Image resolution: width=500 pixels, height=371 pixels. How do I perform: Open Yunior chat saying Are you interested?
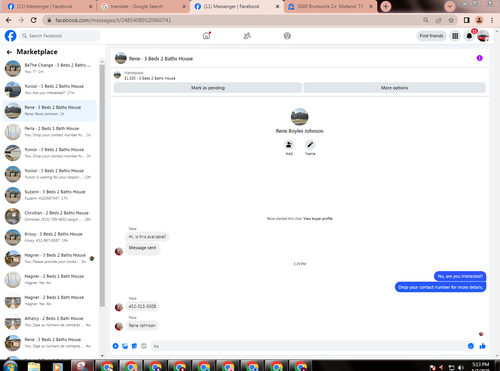[x=49, y=89]
